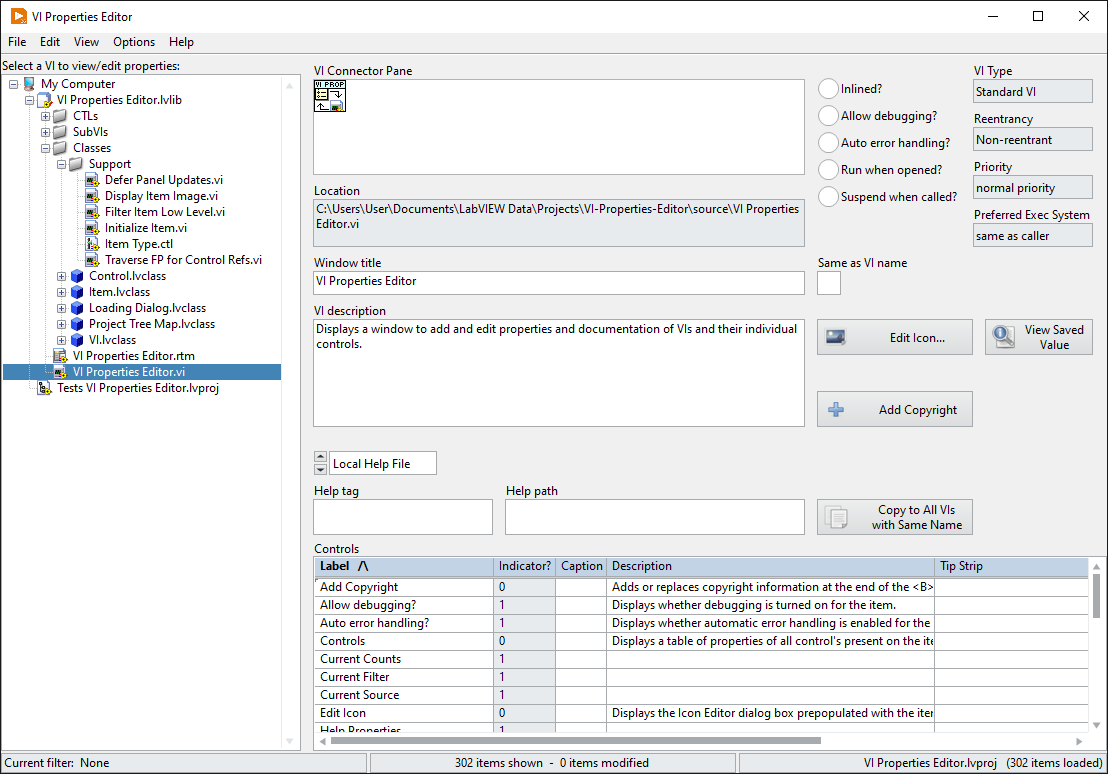Click the Support folder icon

point(76,164)
